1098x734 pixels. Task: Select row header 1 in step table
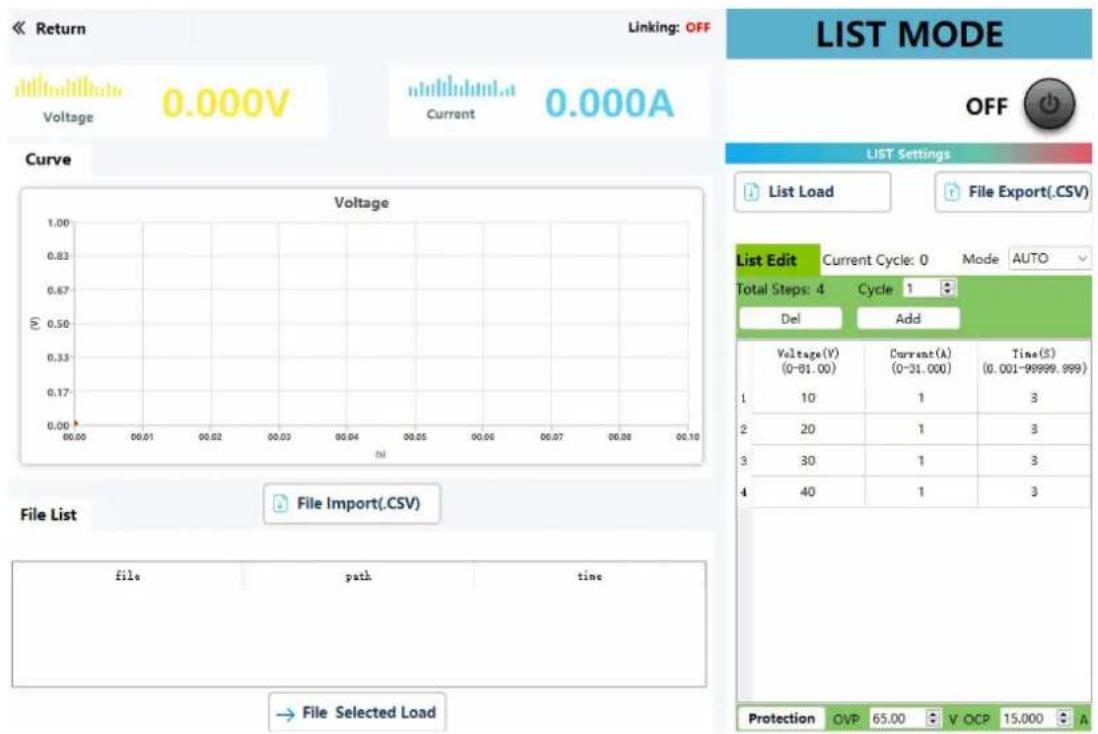744,398
